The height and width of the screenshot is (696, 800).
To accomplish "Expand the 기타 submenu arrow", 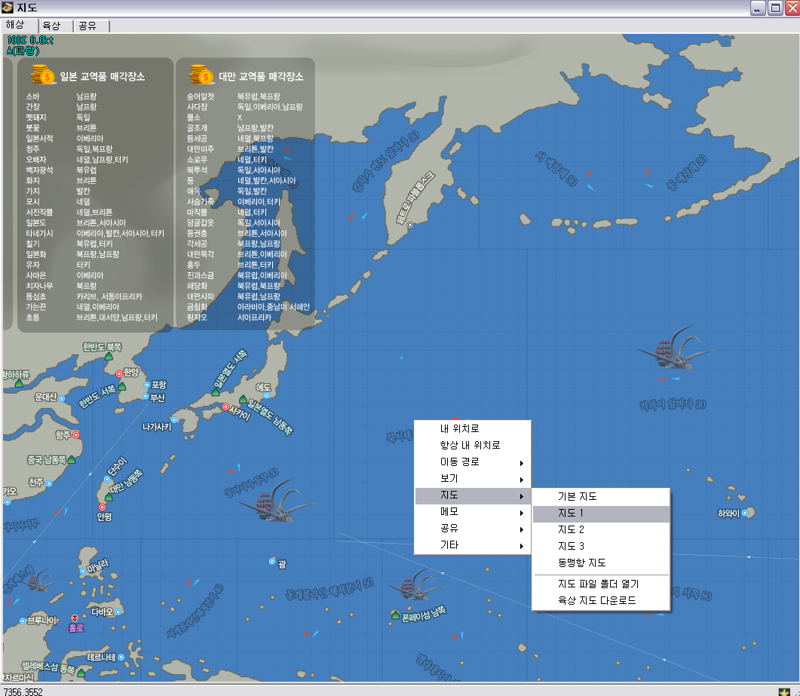I will coord(521,546).
